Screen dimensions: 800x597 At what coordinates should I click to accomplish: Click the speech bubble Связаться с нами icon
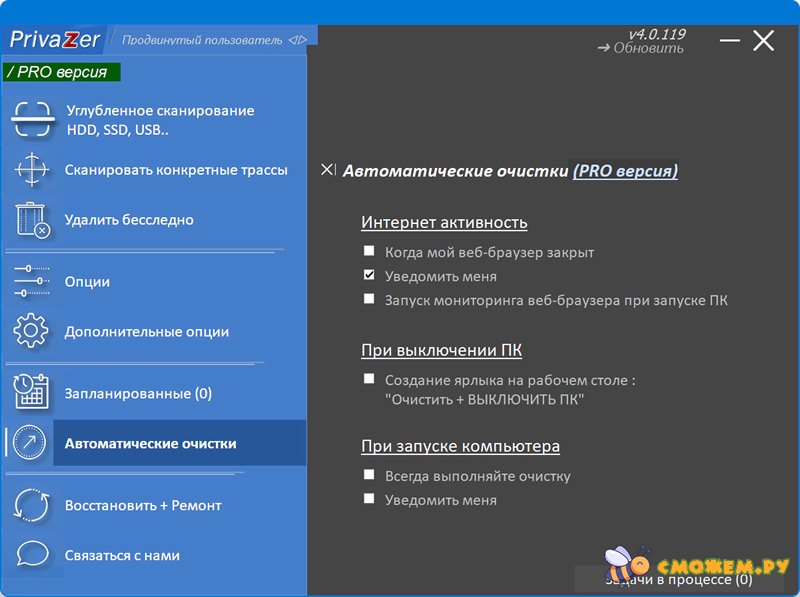(32, 555)
